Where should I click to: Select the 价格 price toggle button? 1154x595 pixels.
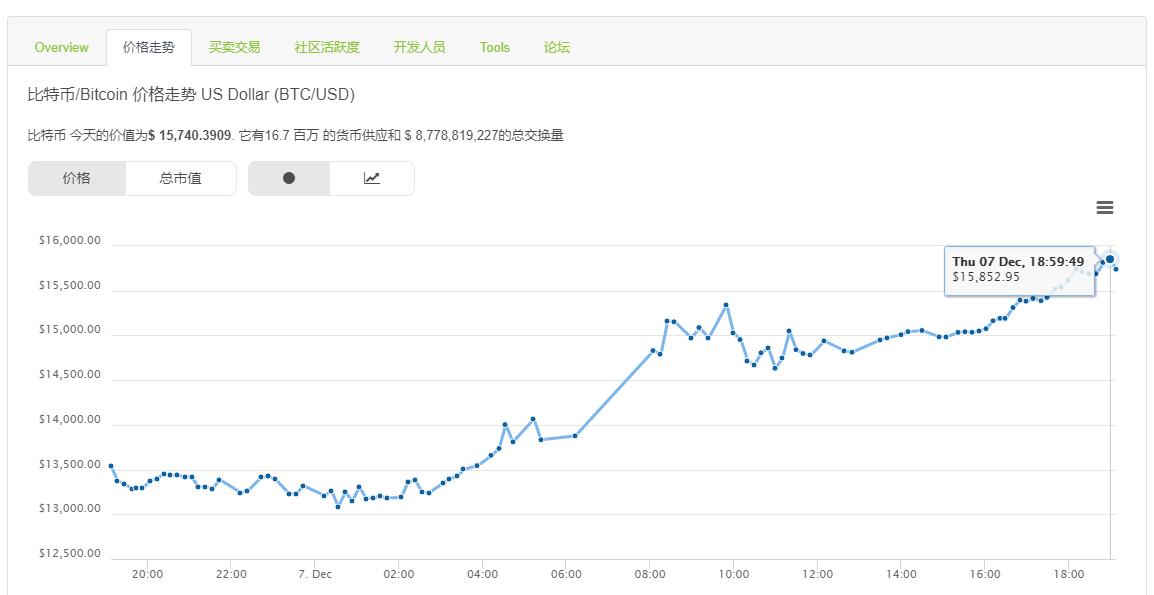point(77,178)
